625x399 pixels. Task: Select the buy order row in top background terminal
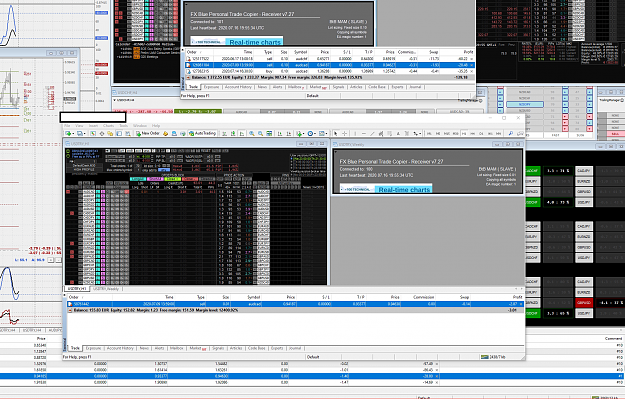tap(330, 71)
